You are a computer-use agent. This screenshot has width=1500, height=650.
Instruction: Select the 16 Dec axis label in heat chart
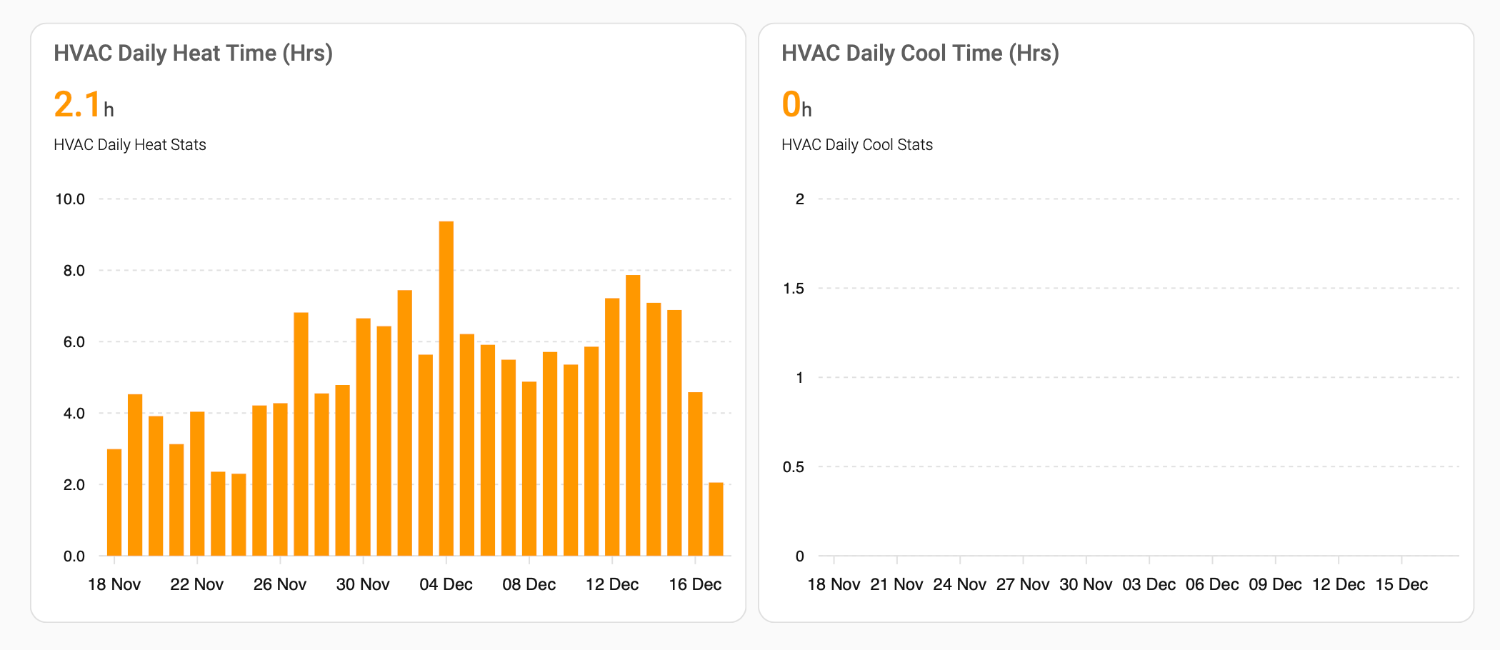697,584
